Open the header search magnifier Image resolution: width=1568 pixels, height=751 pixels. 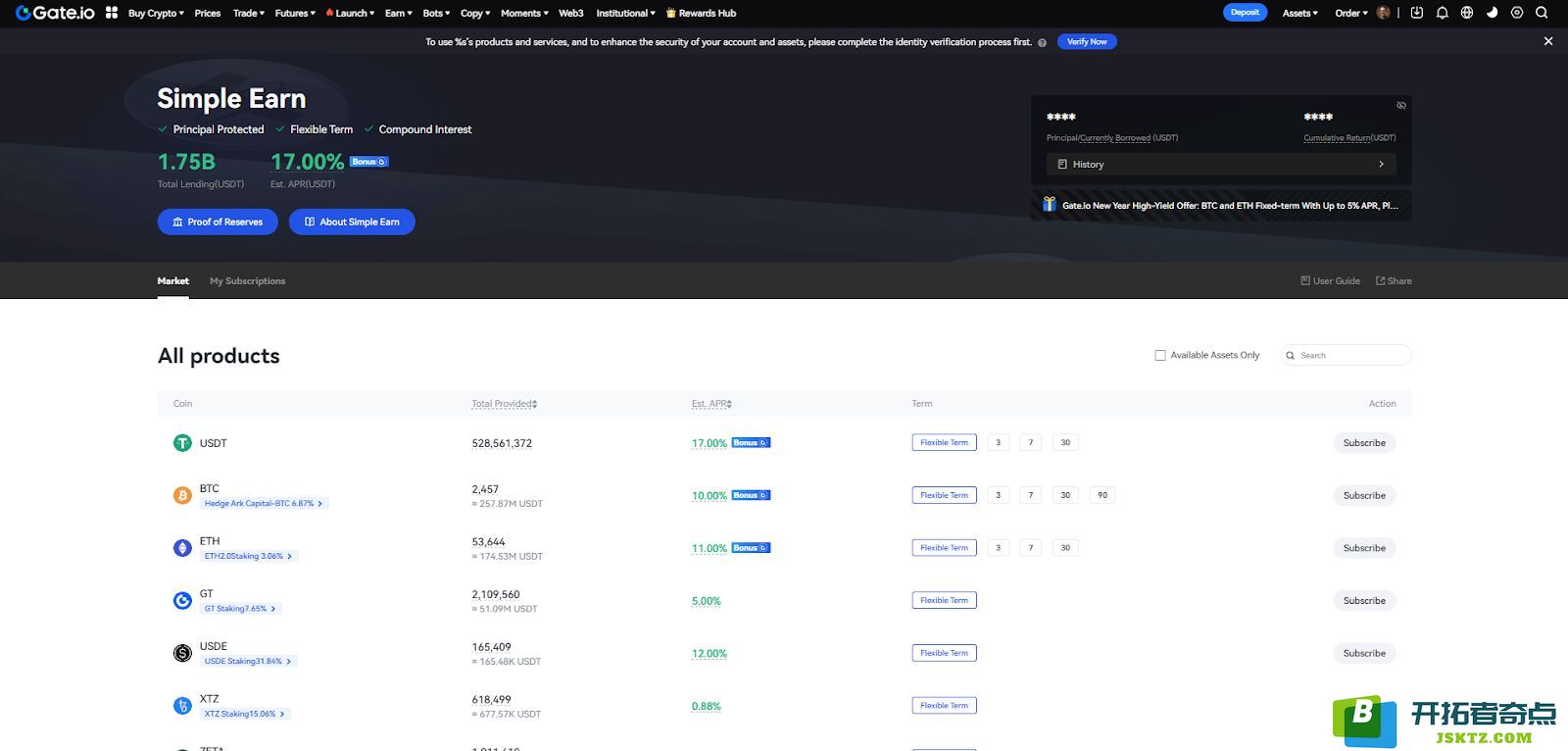point(1542,13)
